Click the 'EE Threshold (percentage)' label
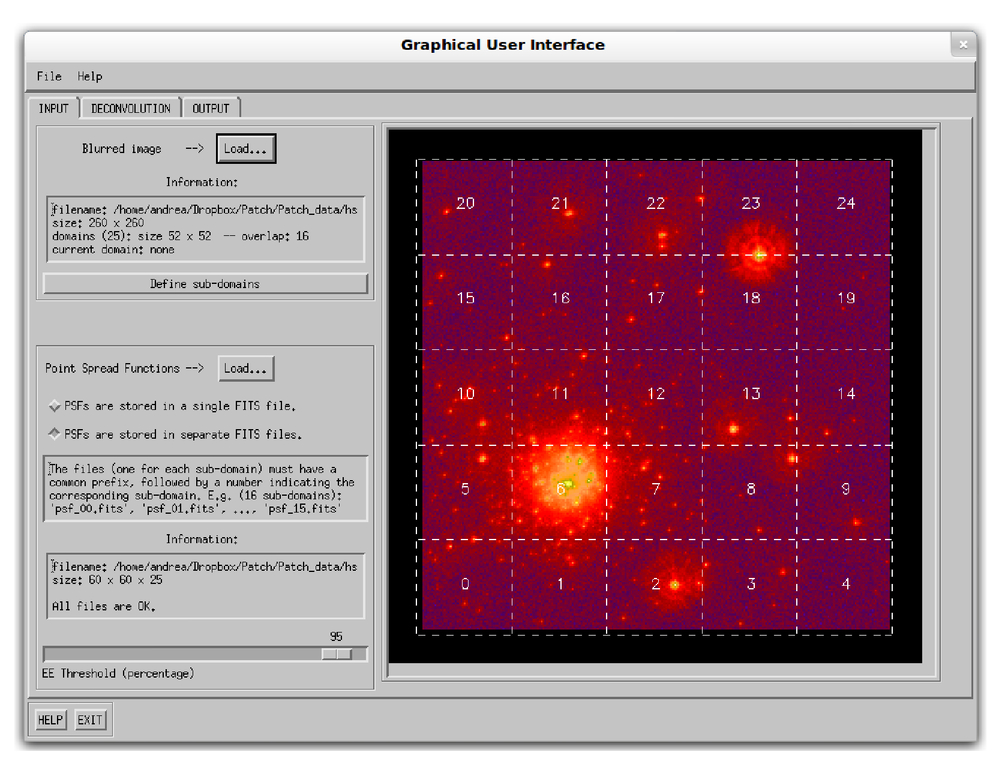996x758 pixels. (x=118, y=673)
